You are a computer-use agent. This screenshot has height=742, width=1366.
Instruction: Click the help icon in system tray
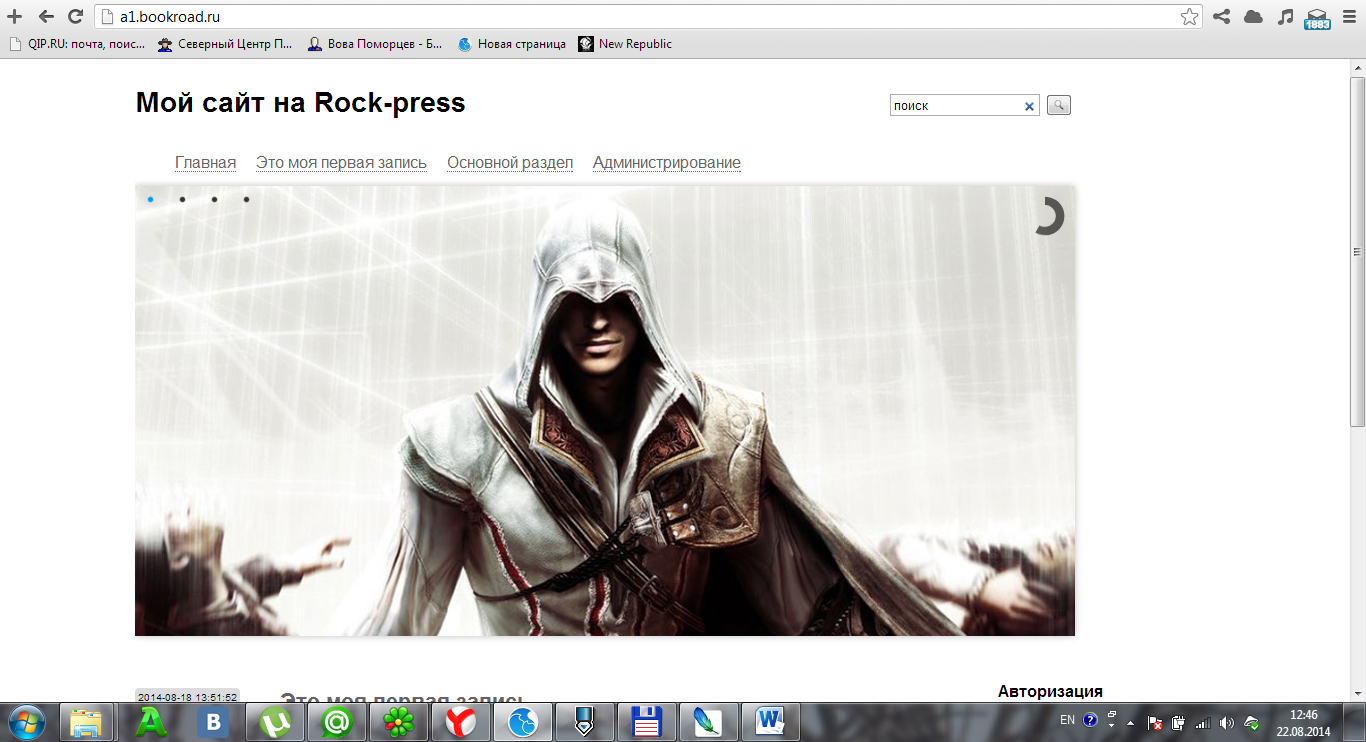(1090, 720)
